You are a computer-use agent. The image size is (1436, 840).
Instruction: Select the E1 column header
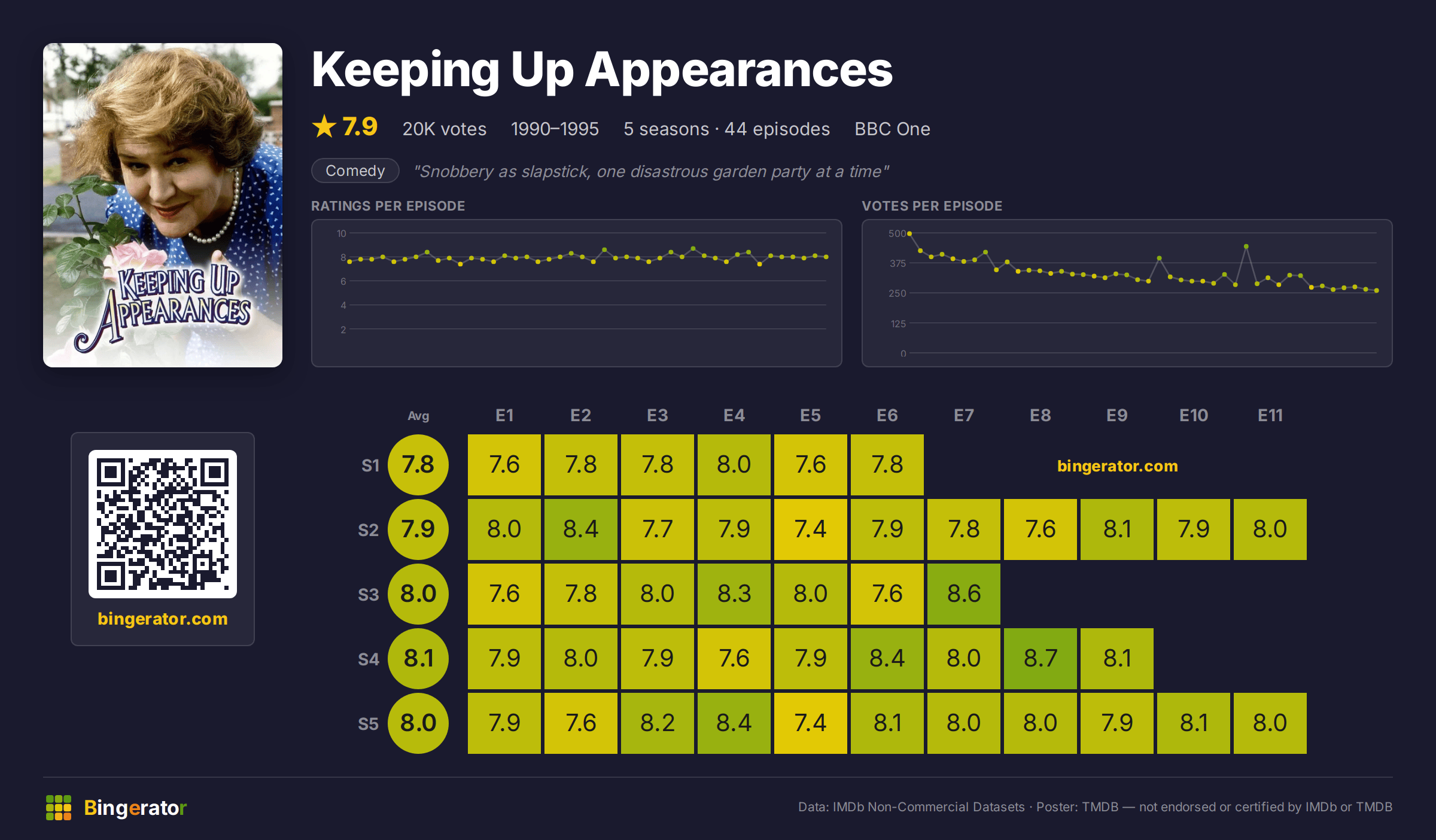pyautogui.click(x=504, y=415)
